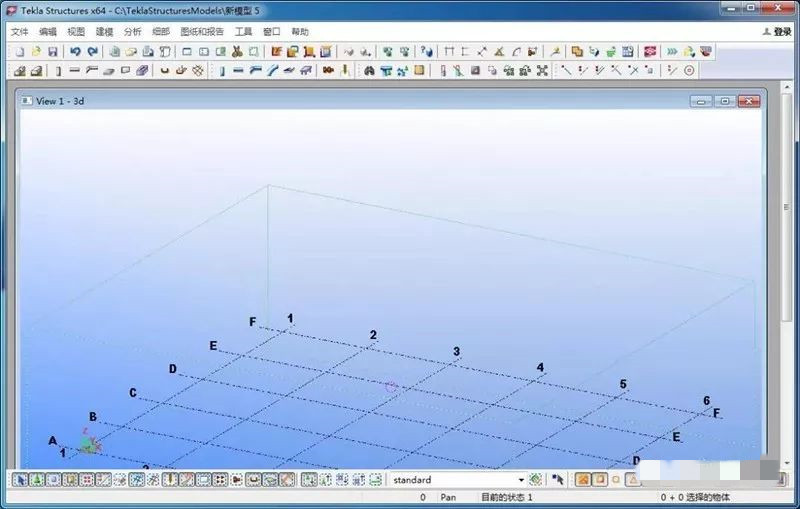Screen dimensions: 800x509
Task: Open the 工具 menu
Action: click(243, 32)
